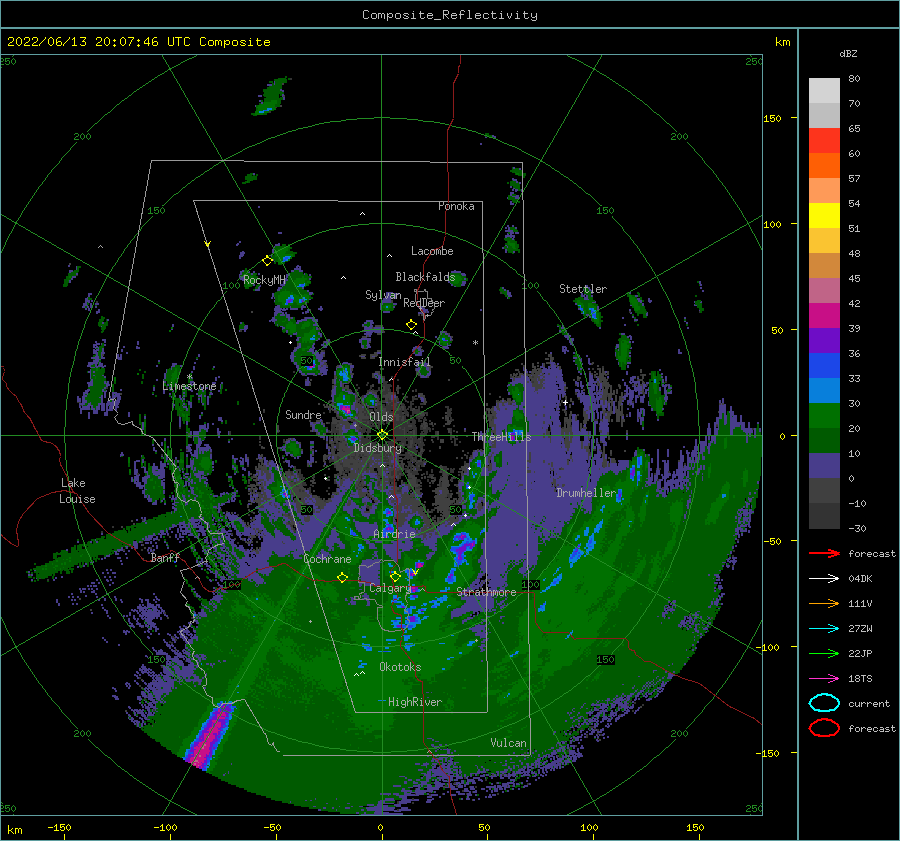Screen dimensions: 900x841
Task: Select the orange 111V arrow legend icon
Action: click(824, 603)
